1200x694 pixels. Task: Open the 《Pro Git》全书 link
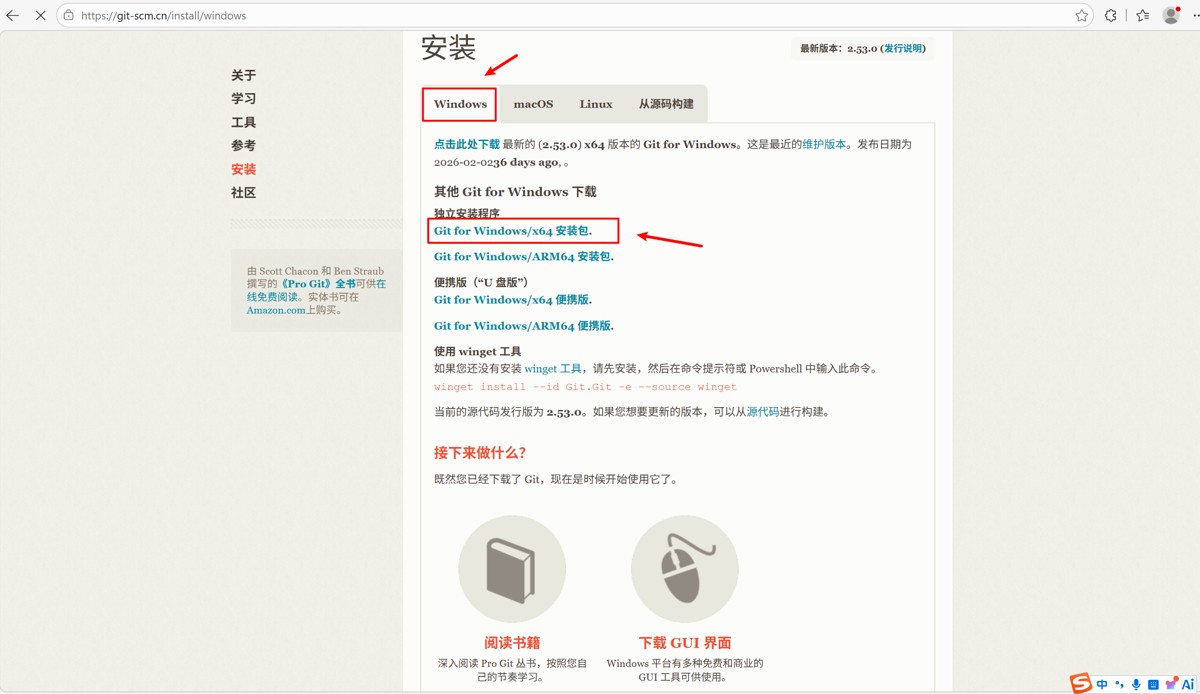pos(318,284)
